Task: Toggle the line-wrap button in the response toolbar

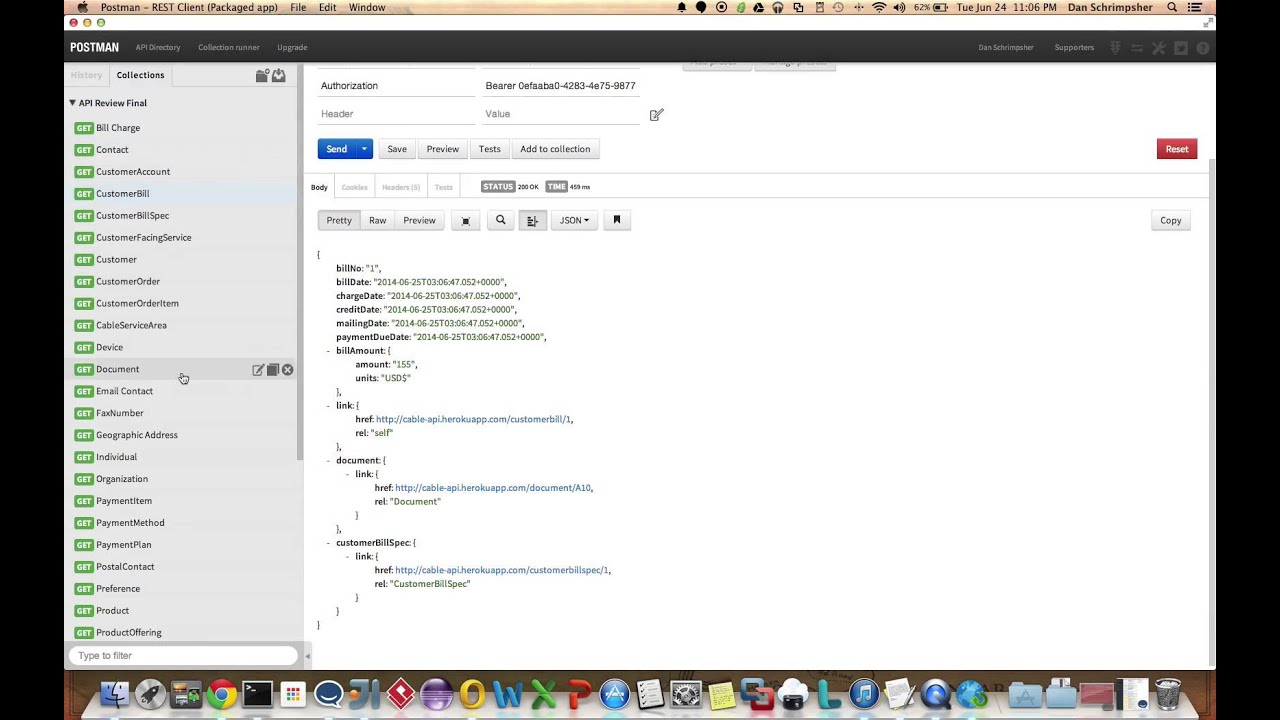Action: (532, 220)
